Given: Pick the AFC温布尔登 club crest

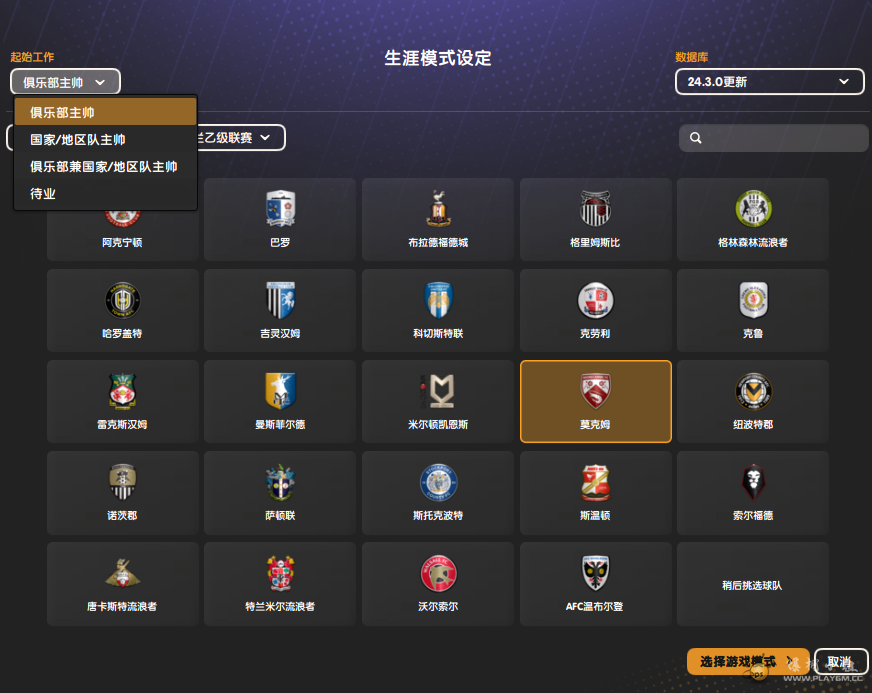Looking at the screenshot, I should [x=596, y=573].
